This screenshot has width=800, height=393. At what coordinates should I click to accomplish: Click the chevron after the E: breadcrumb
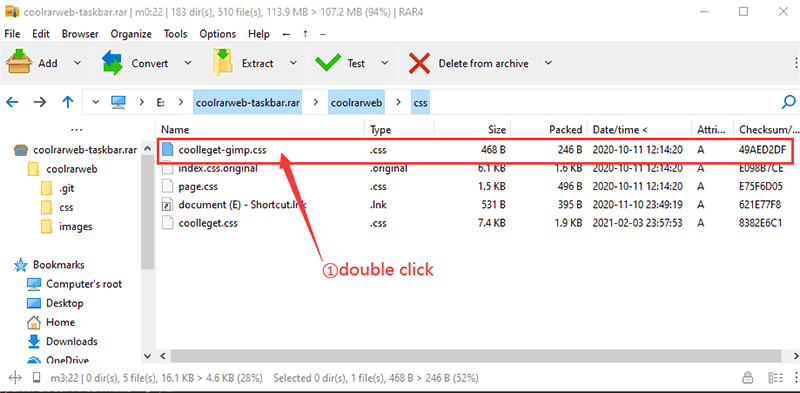[180, 102]
